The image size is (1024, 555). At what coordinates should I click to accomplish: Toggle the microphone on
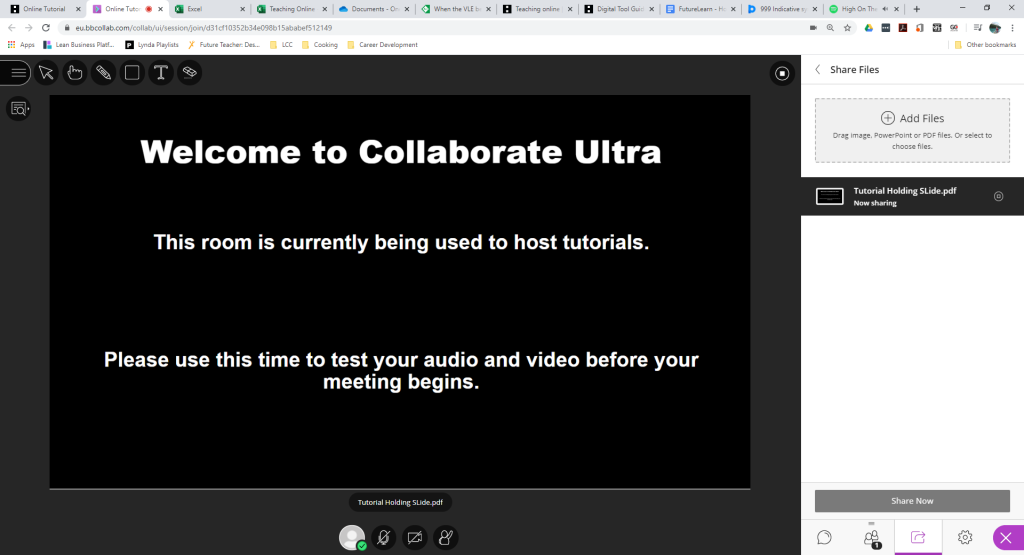(x=384, y=537)
